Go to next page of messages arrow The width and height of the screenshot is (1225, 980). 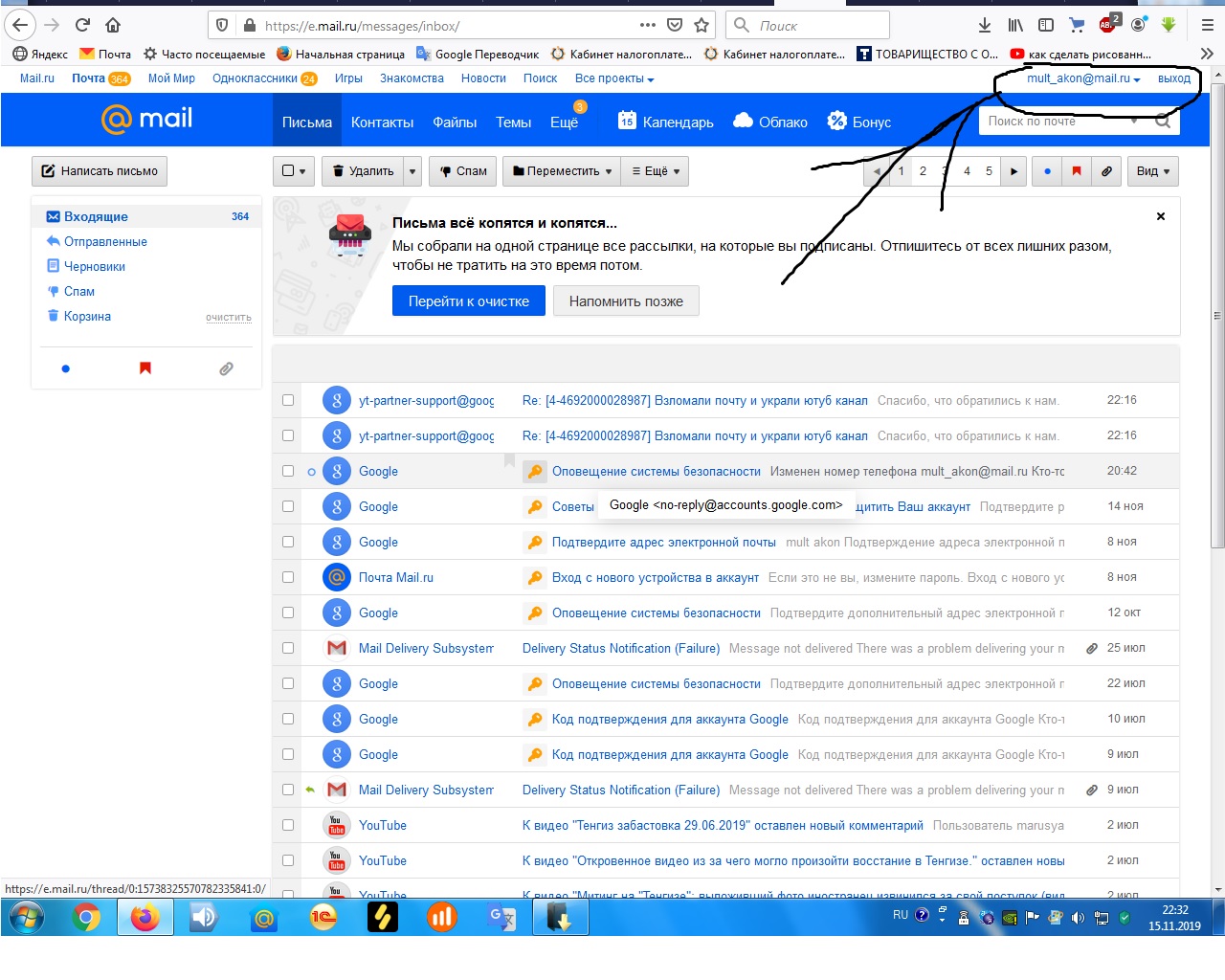pyautogui.click(x=1013, y=171)
